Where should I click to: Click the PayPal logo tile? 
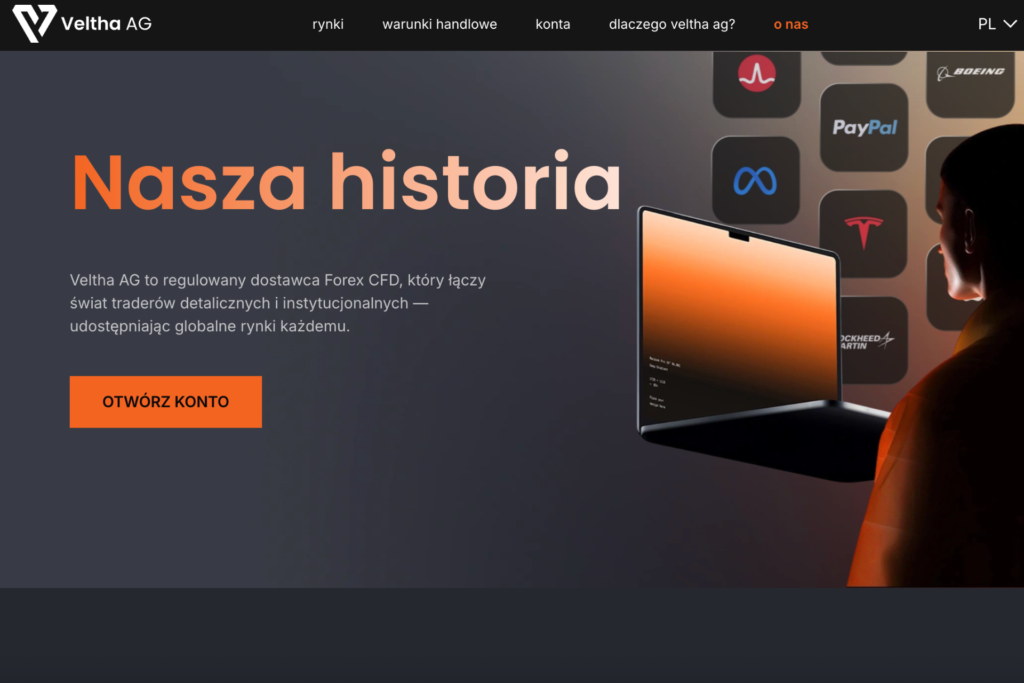pyautogui.click(x=863, y=127)
